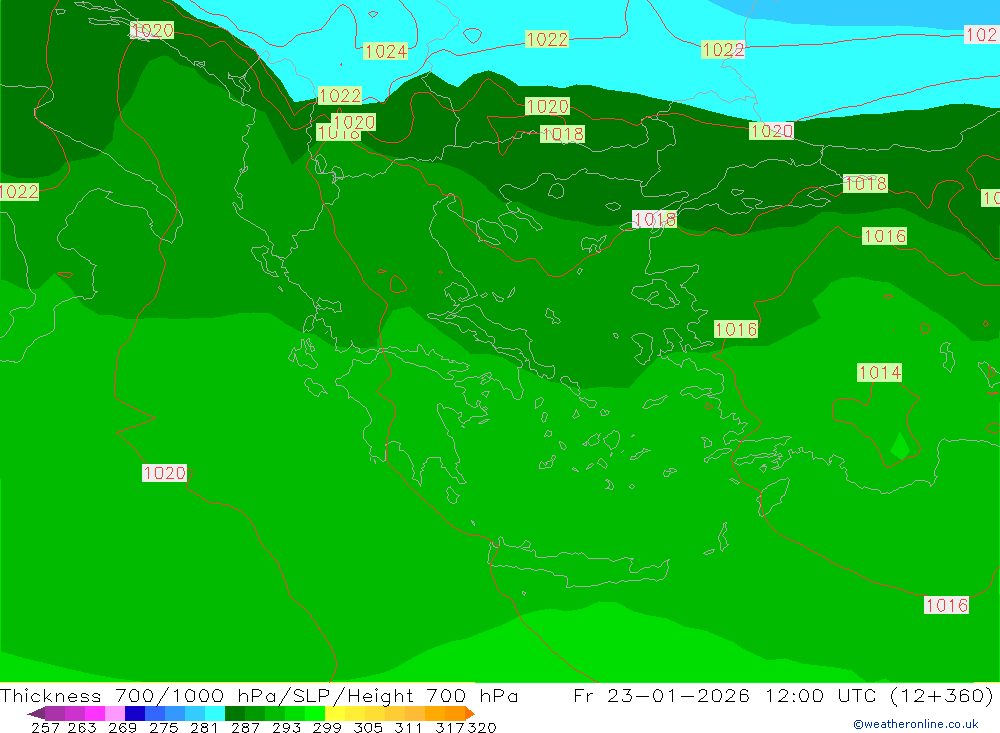The width and height of the screenshot is (1000, 733).
Task: Click the legend value 317
Action: 450,727
